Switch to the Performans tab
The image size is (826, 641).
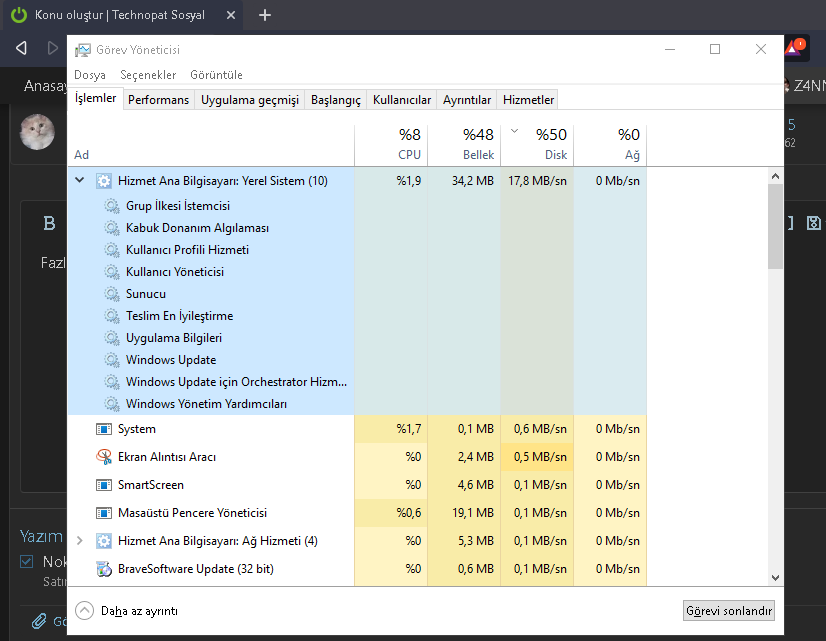coord(158,100)
